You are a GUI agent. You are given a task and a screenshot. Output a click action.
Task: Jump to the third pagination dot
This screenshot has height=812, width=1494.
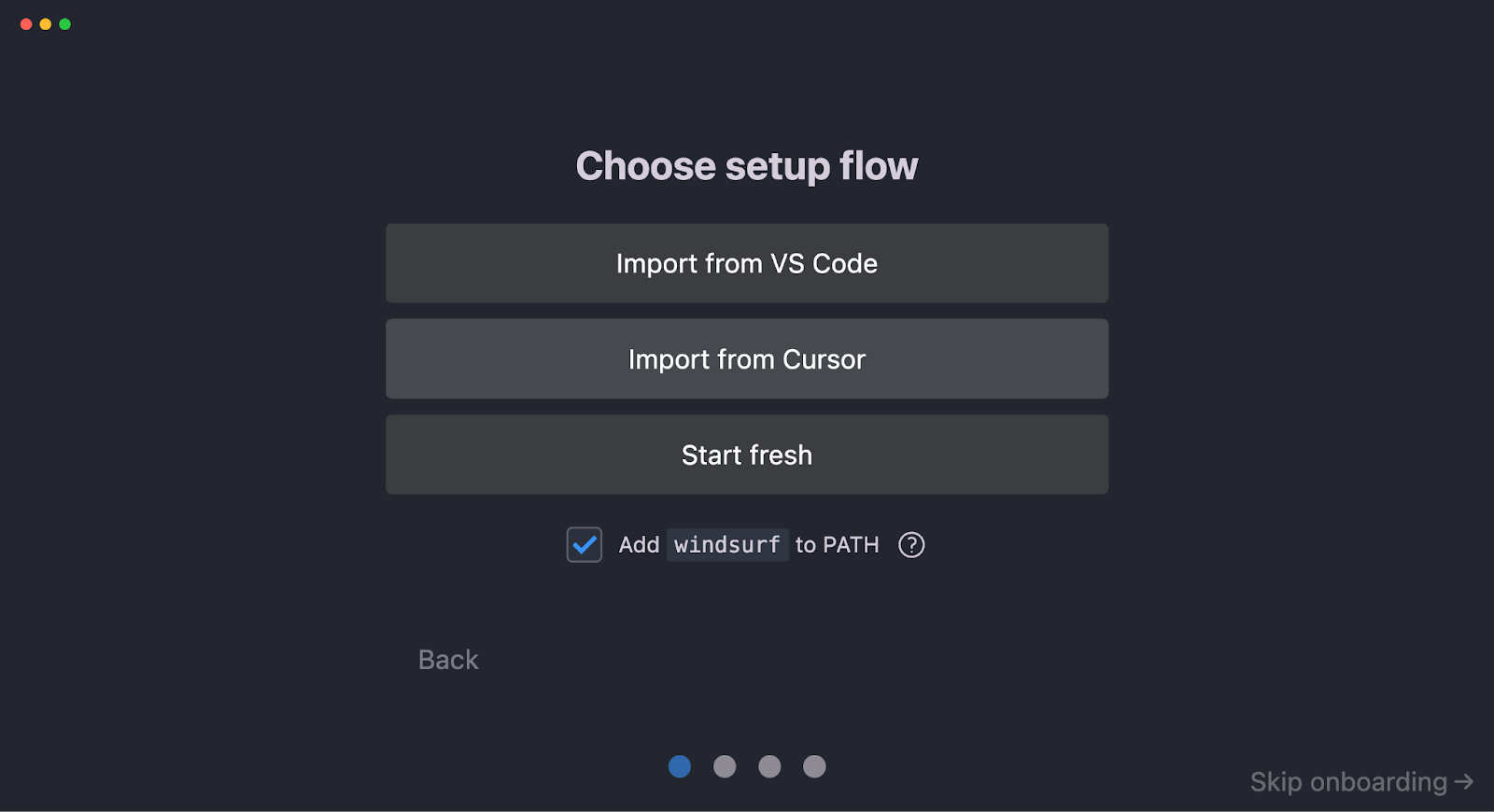click(x=769, y=765)
